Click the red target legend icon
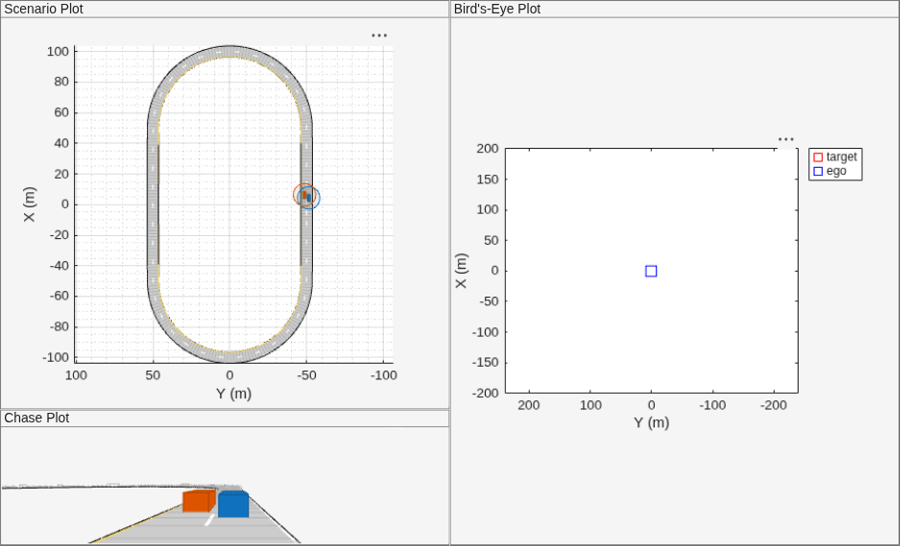This screenshot has height=546, width=900. 818,157
